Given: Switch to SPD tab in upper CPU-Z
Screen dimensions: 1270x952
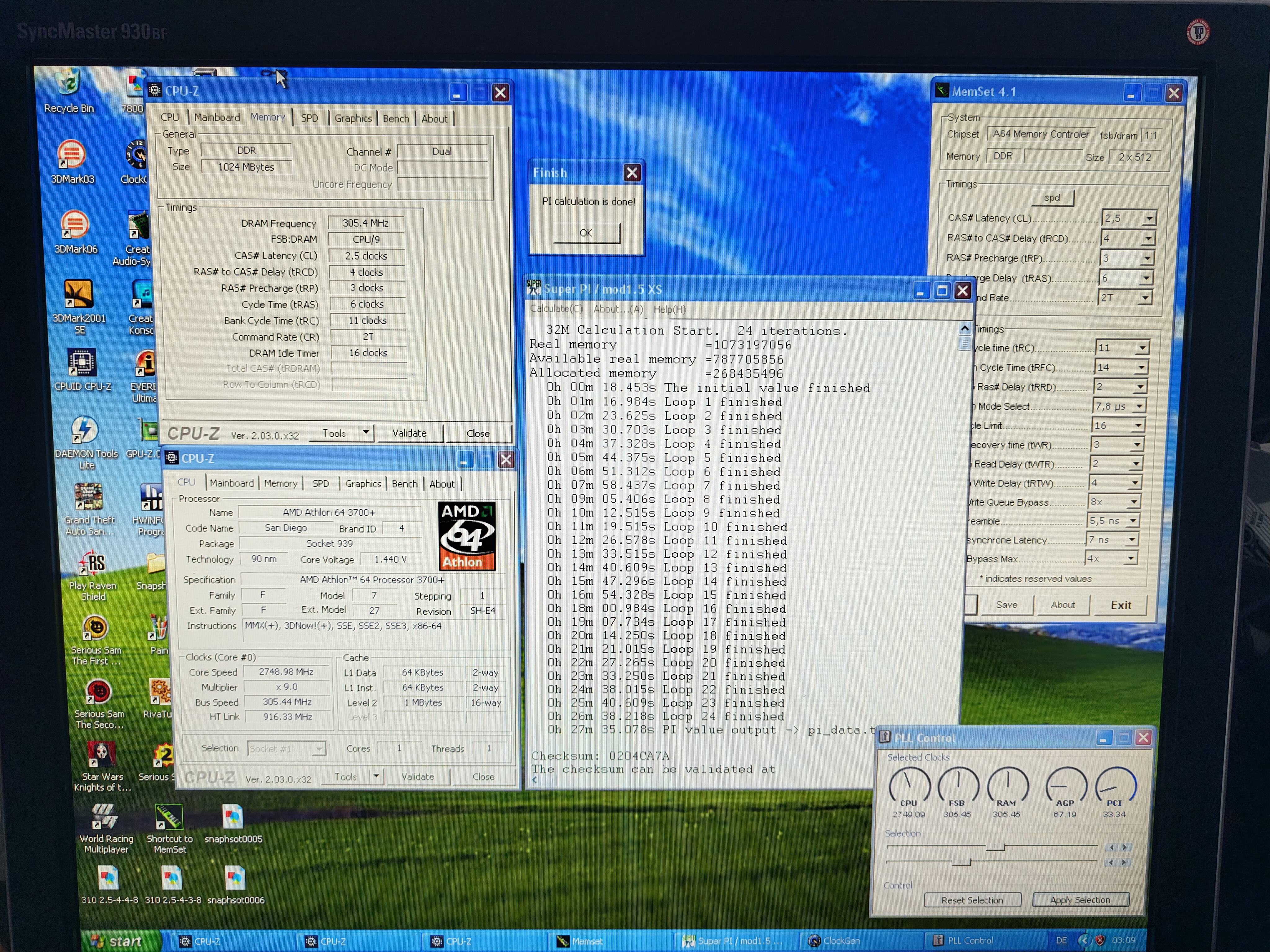Looking at the screenshot, I should (x=309, y=118).
